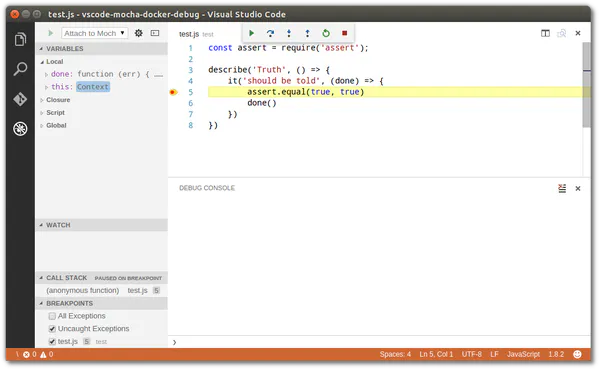
Task: Click line number 3 in gutter
Action: coord(191,70)
